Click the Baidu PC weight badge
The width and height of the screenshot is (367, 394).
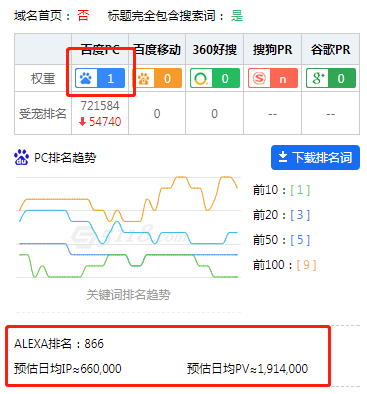click(x=100, y=78)
